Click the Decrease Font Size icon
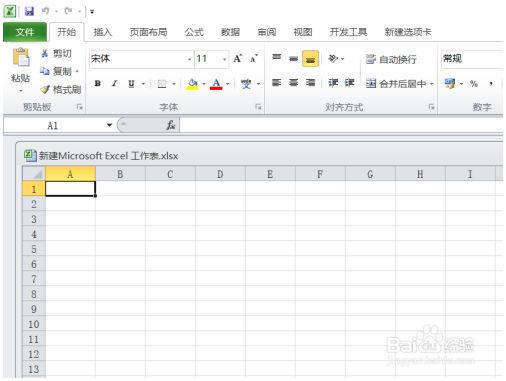 pyautogui.click(x=254, y=59)
